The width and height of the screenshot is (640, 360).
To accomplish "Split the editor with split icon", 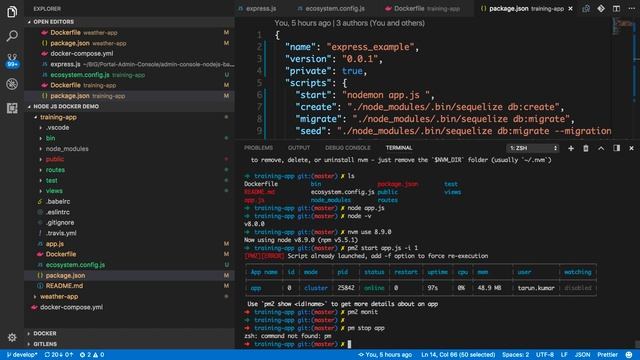I will [x=616, y=8].
